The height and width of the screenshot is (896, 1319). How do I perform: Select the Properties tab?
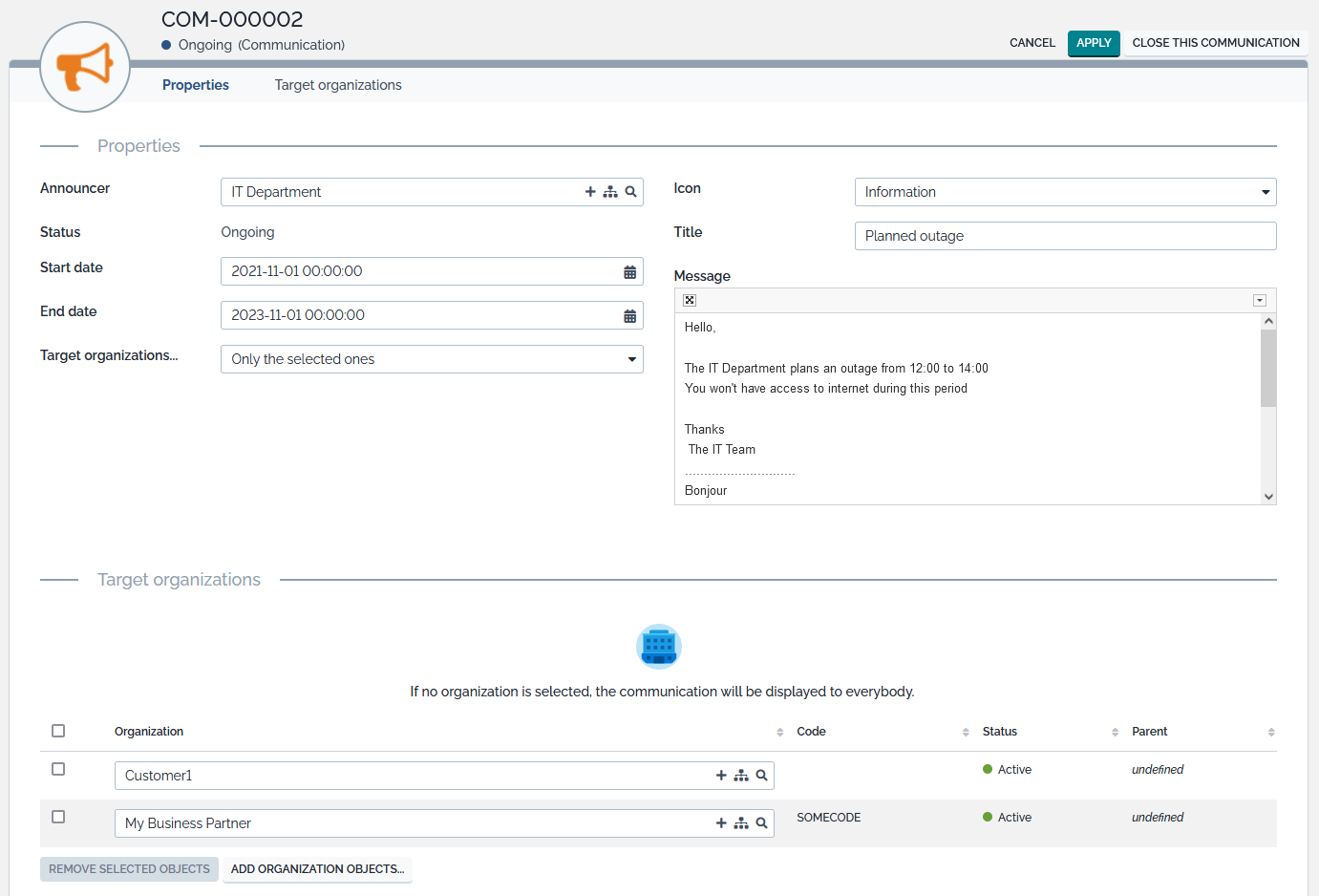pos(196,85)
